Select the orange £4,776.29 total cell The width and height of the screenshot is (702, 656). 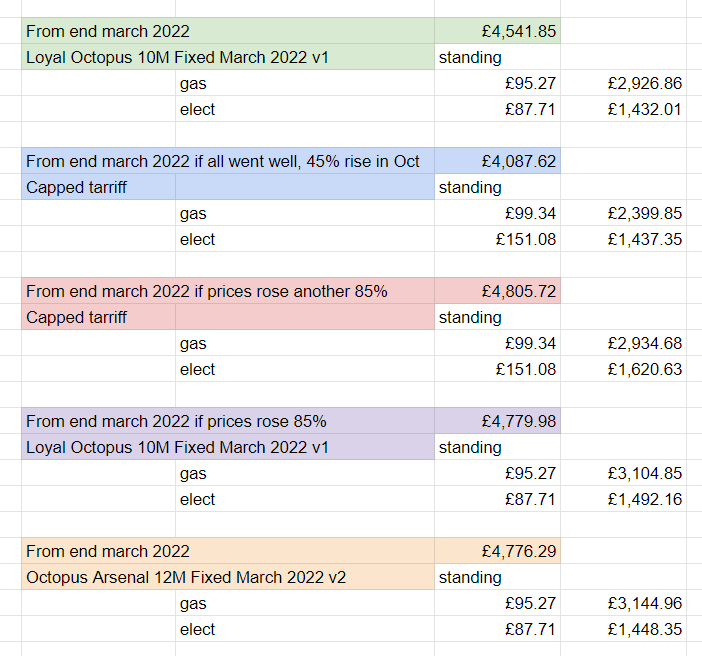[x=497, y=551]
